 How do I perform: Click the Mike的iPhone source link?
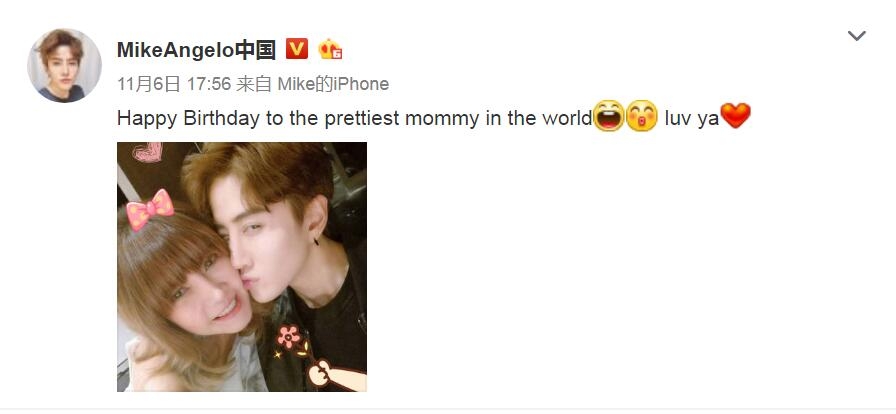coord(333,84)
